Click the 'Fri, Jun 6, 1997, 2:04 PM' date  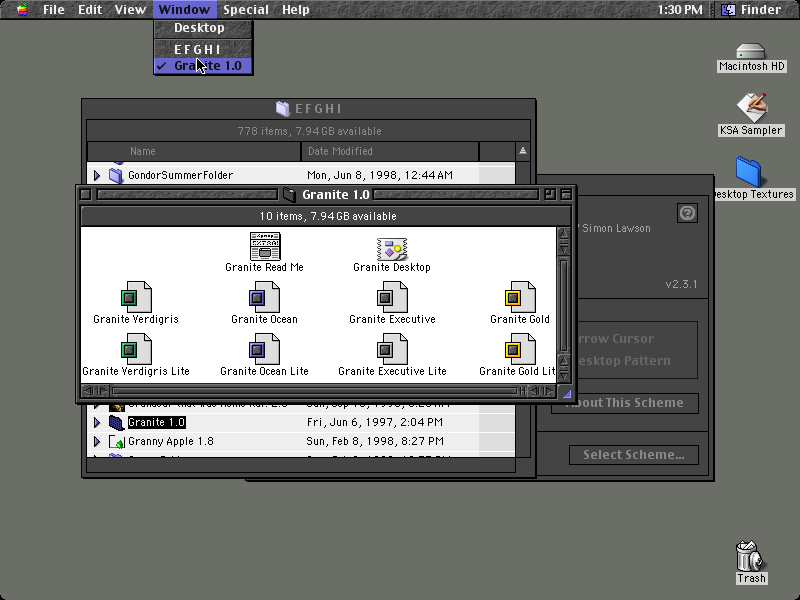point(375,422)
